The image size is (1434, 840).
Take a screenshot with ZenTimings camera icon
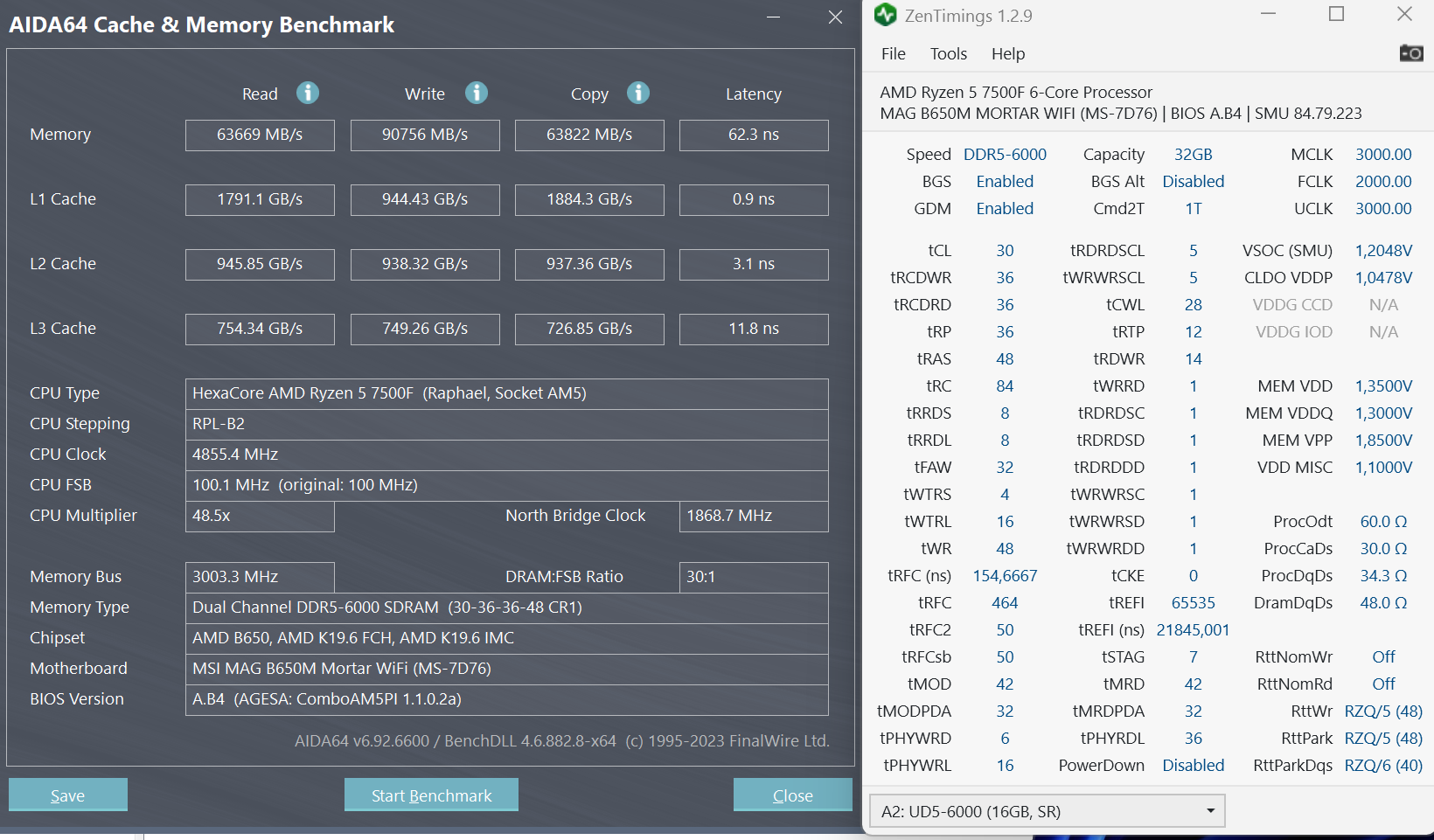(1411, 53)
